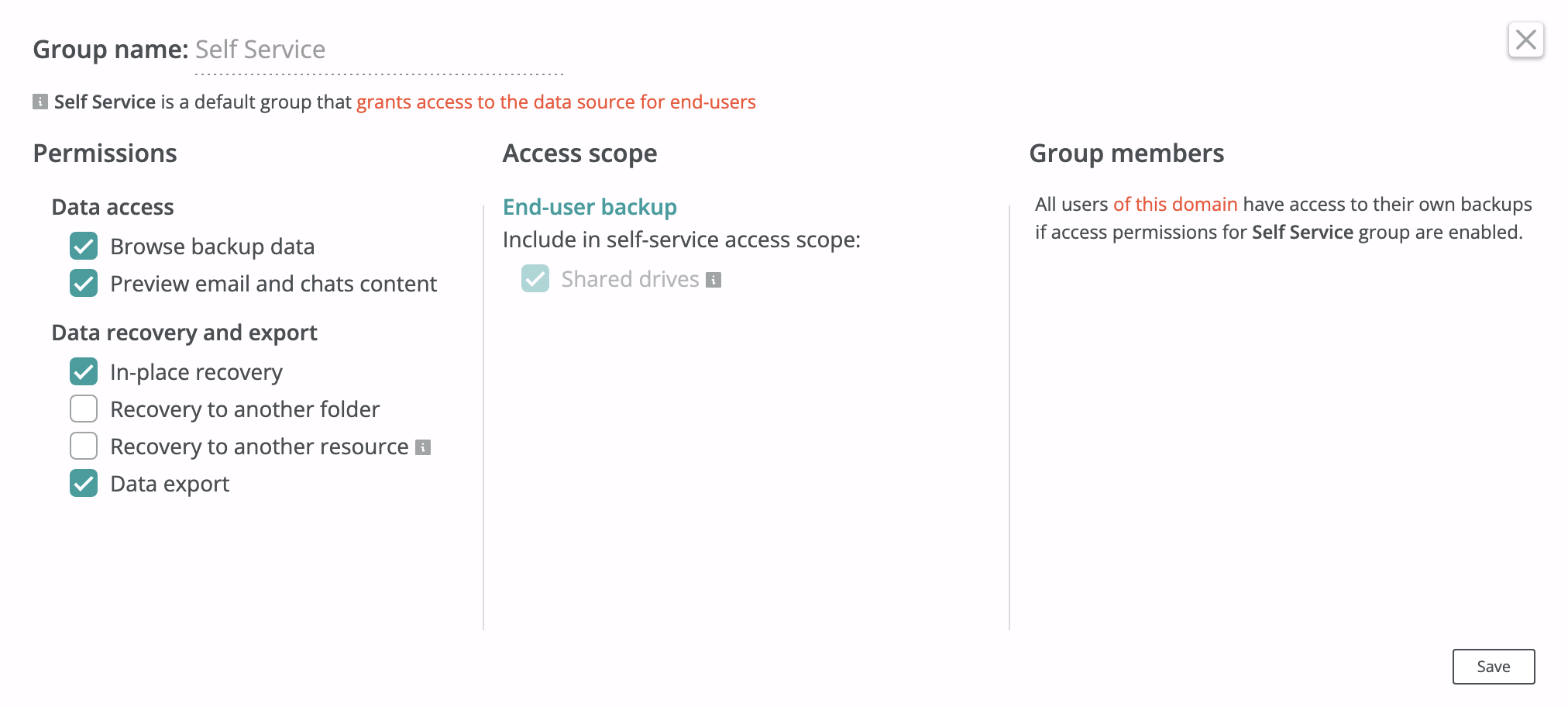Save the group settings
The height and width of the screenshot is (707, 1568).
1493,667
